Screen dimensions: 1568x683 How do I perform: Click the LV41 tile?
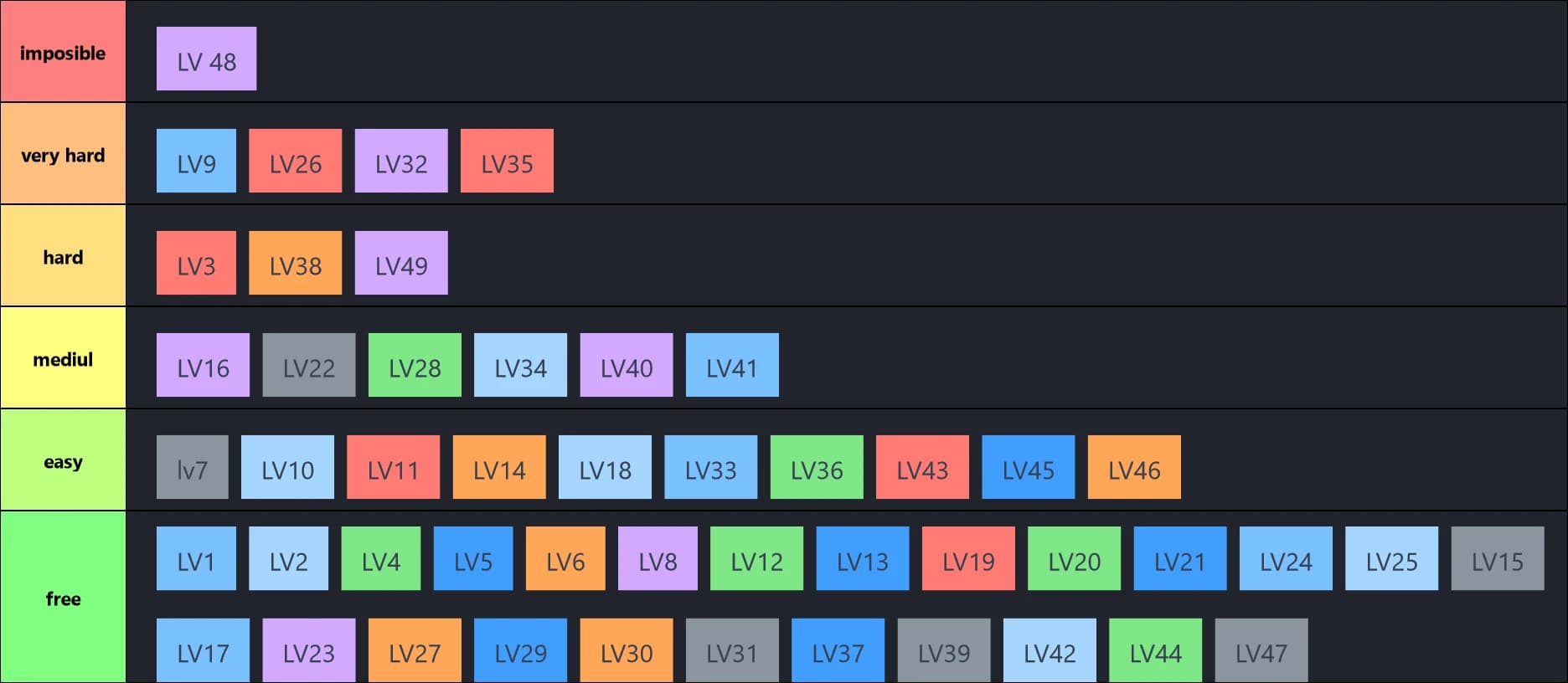732,365
